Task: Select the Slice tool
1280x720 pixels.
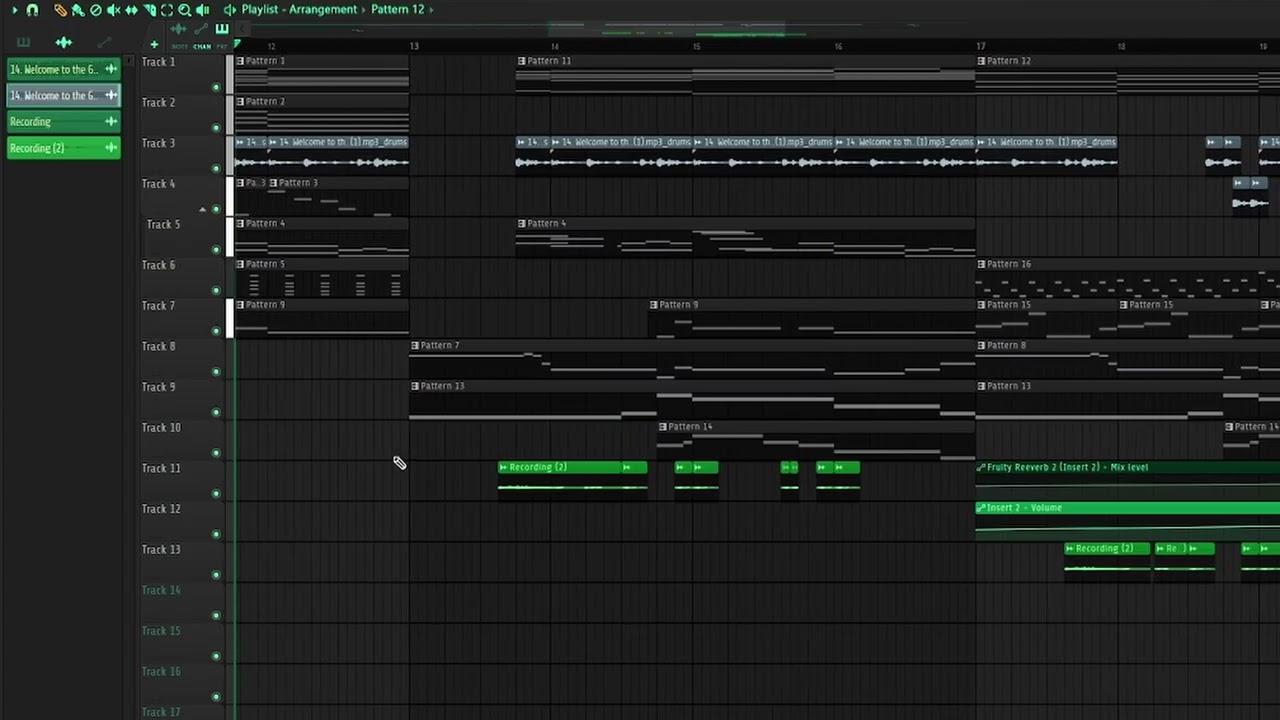Action: pos(149,10)
